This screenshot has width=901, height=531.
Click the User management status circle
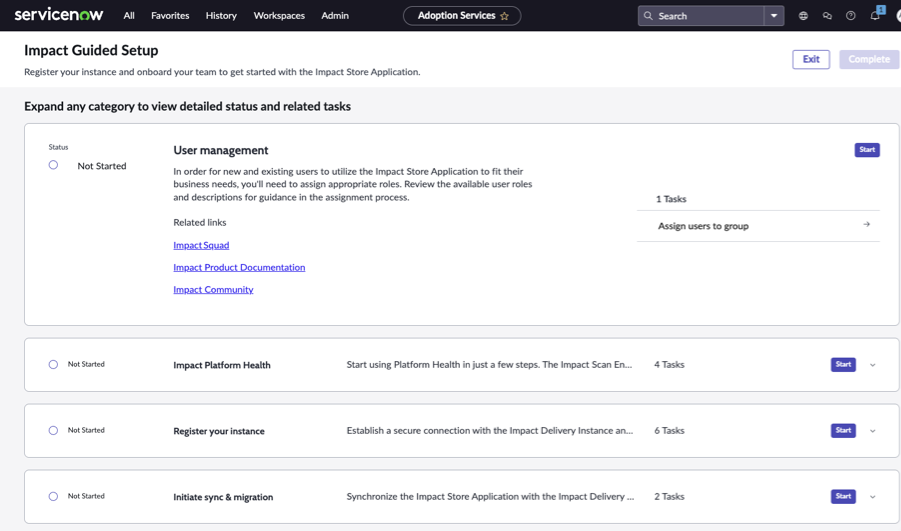(x=53, y=165)
